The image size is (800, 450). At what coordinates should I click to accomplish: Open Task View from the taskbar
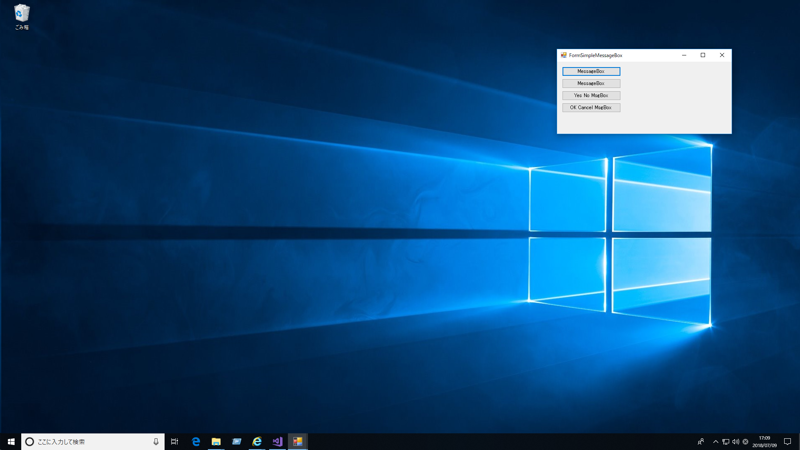174,441
